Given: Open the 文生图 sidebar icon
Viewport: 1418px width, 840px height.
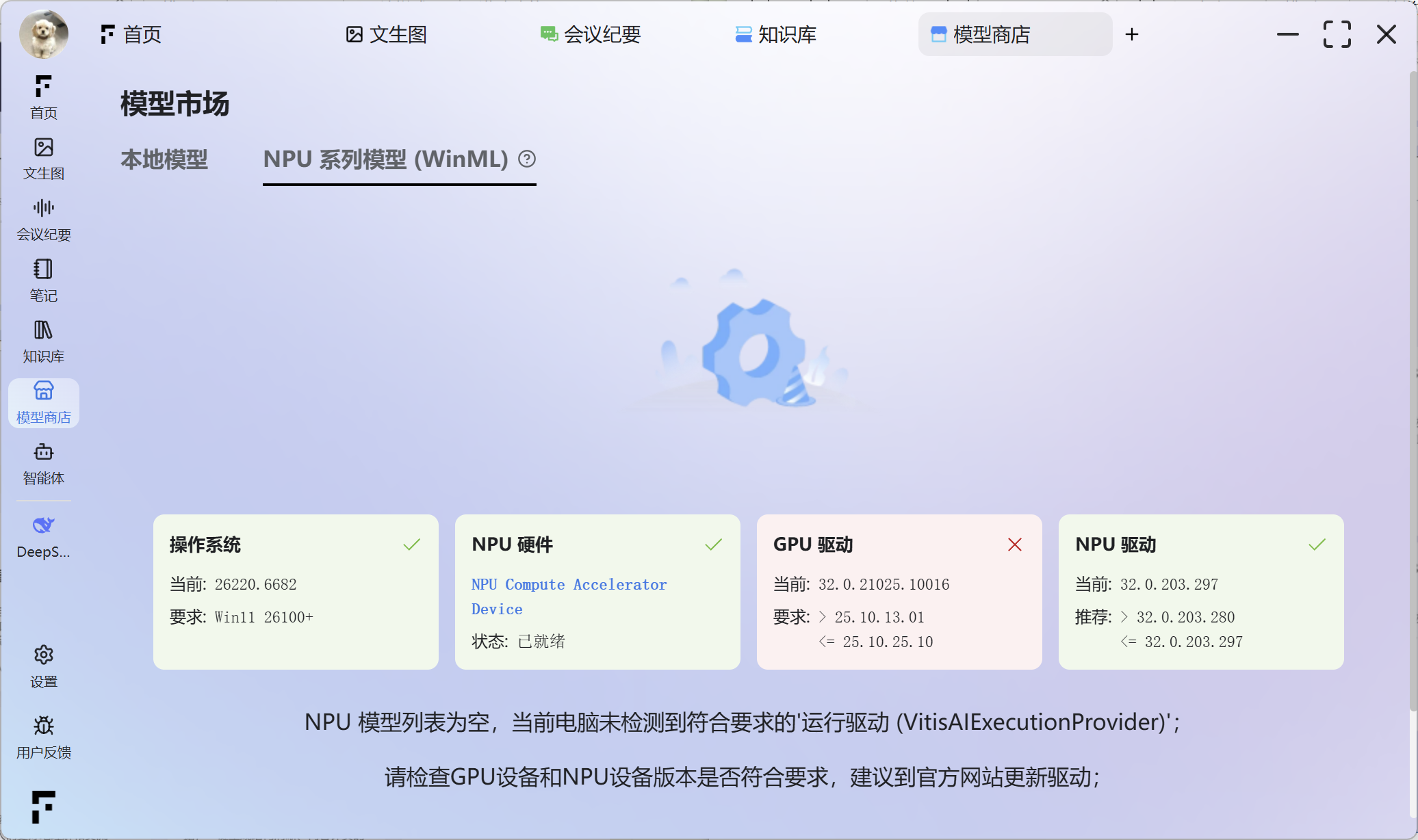Looking at the screenshot, I should (43, 158).
